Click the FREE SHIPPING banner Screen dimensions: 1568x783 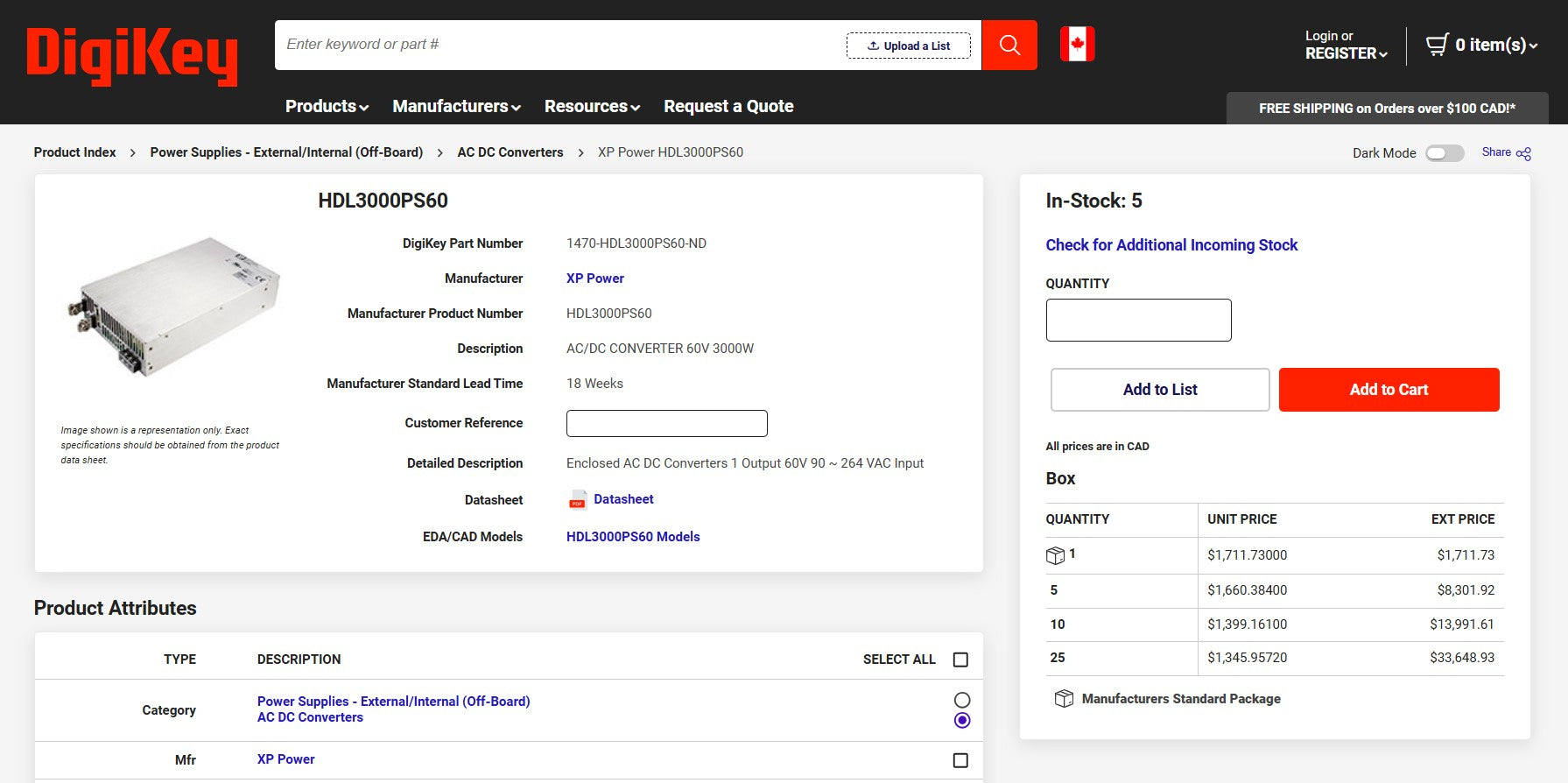[1387, 109]
